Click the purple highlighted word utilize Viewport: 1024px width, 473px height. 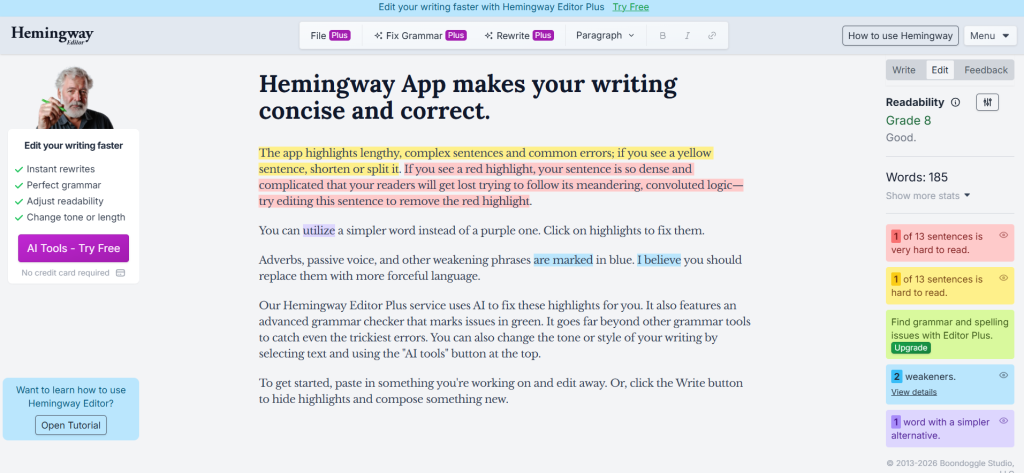point(319,231)
